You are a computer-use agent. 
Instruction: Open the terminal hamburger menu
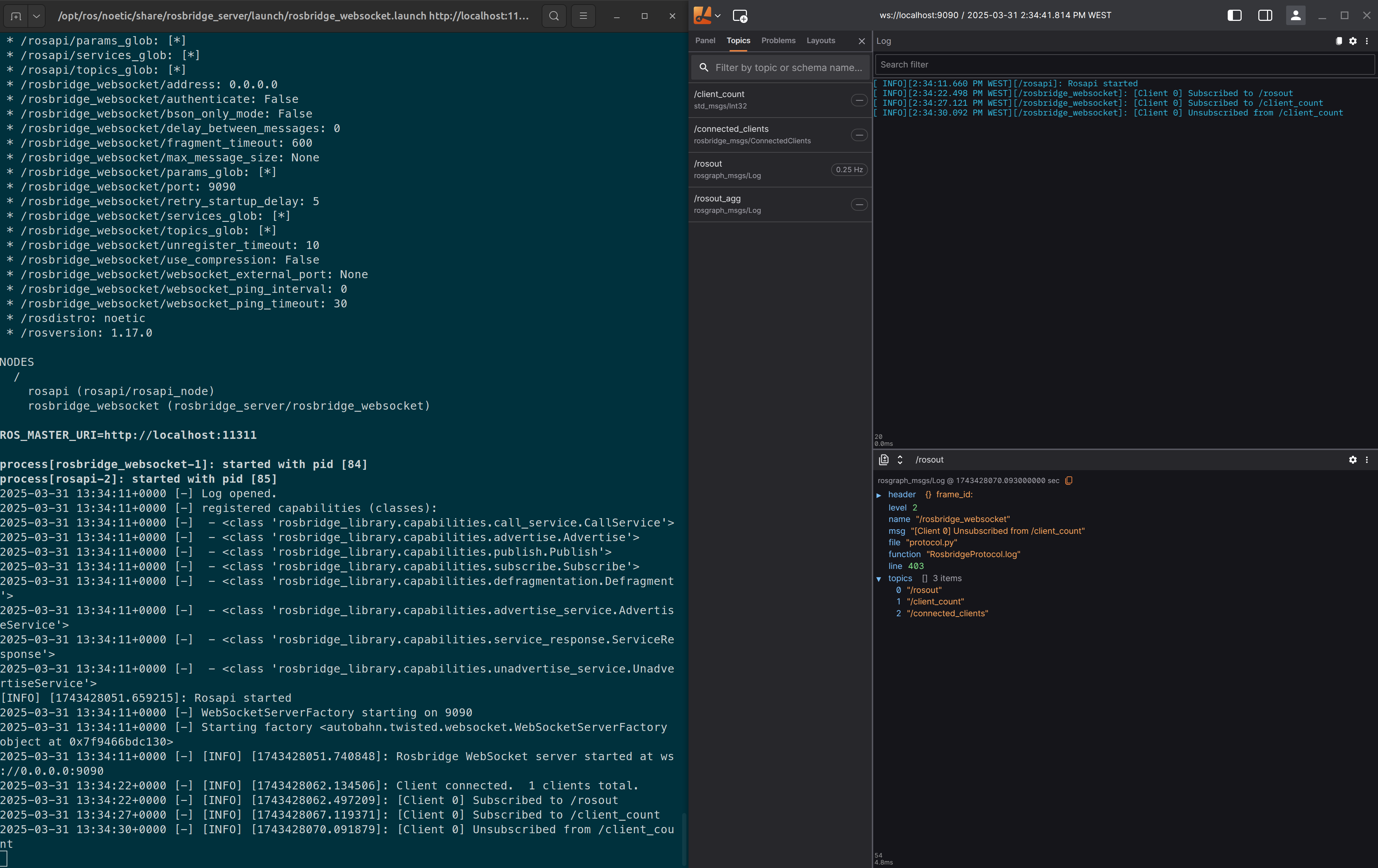[x=583, y=16]
